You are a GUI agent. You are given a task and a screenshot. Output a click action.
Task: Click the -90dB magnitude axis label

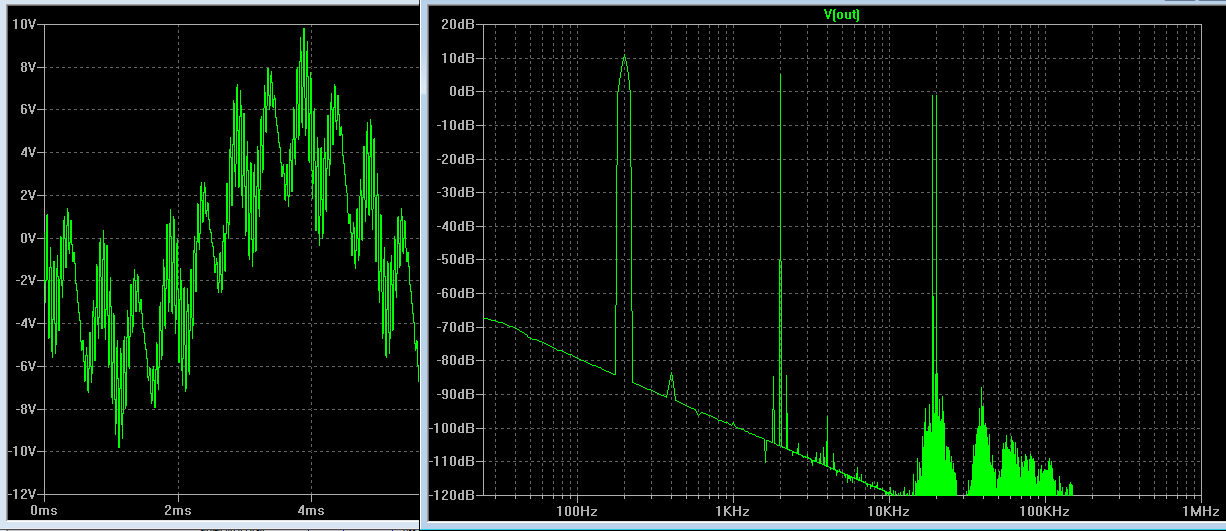pos(456,395)
